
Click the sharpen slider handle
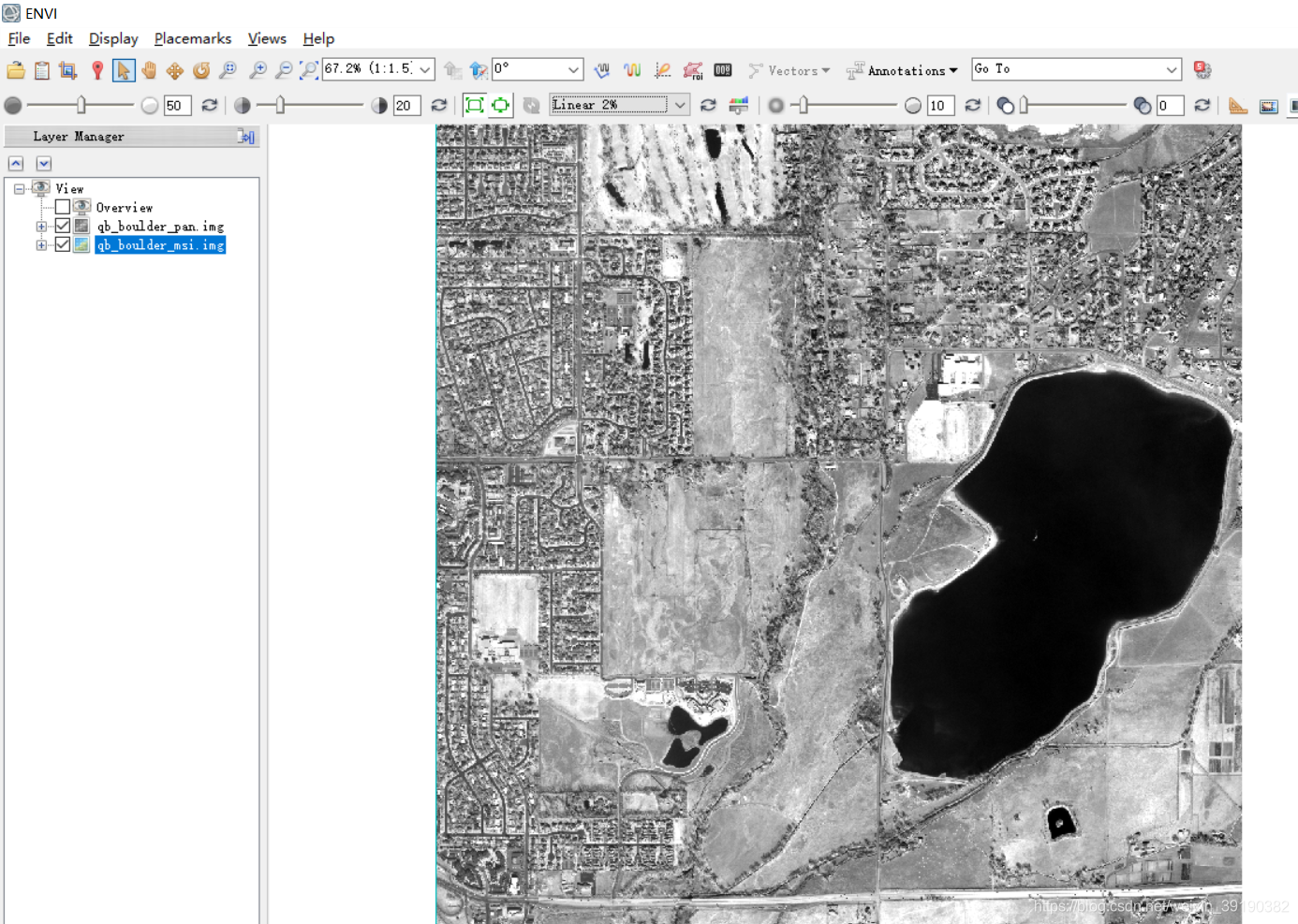click(x=804, y=105)
